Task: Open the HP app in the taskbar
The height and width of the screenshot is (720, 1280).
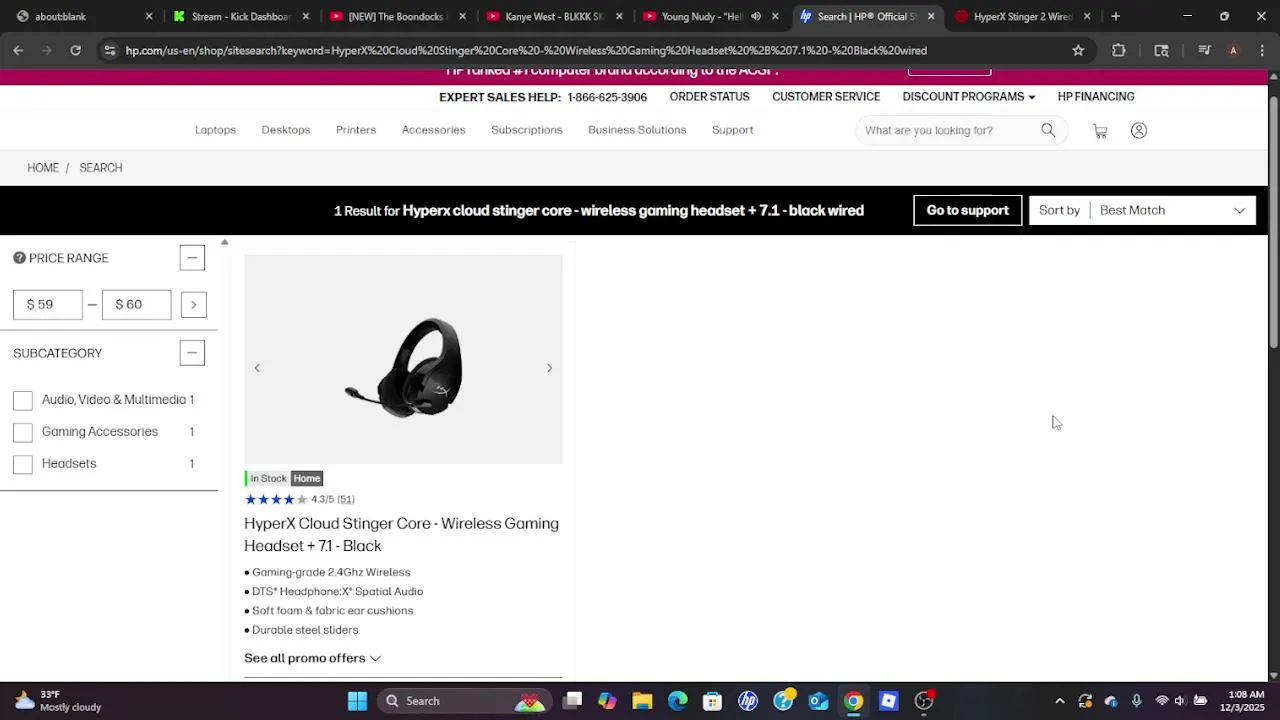Action: pos(748,701)
